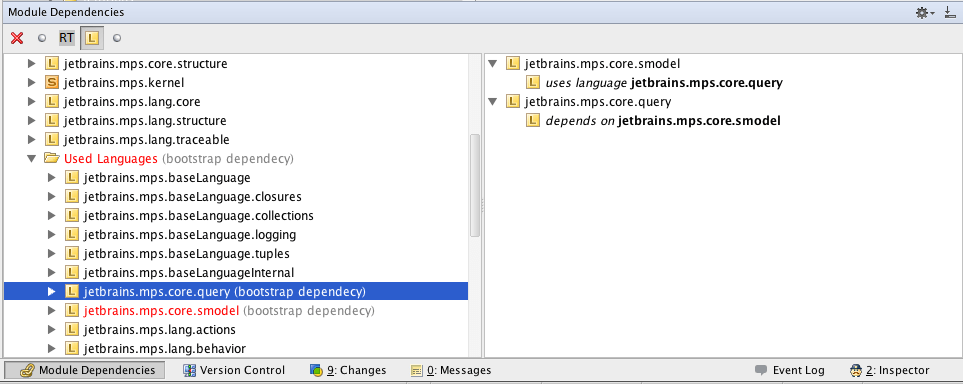963x384 pixels.
Task: Expand jetbrains.mps.lang.behavior node
Action: click(x=52, y=348)
